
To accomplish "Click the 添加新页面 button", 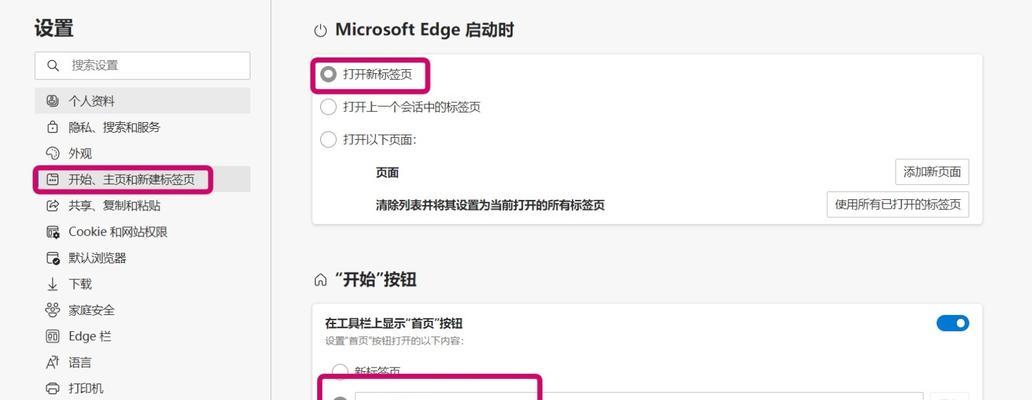I will (x=932, y=172).
